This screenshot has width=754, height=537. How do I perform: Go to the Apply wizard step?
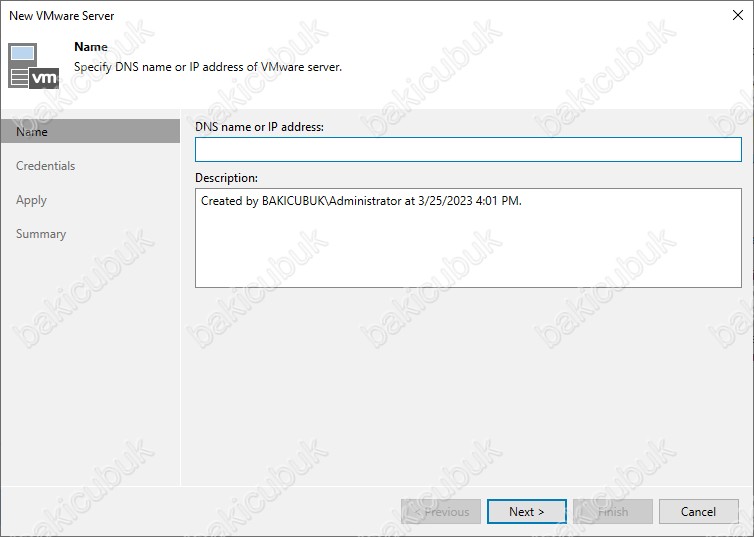click(x=31, y=200)
